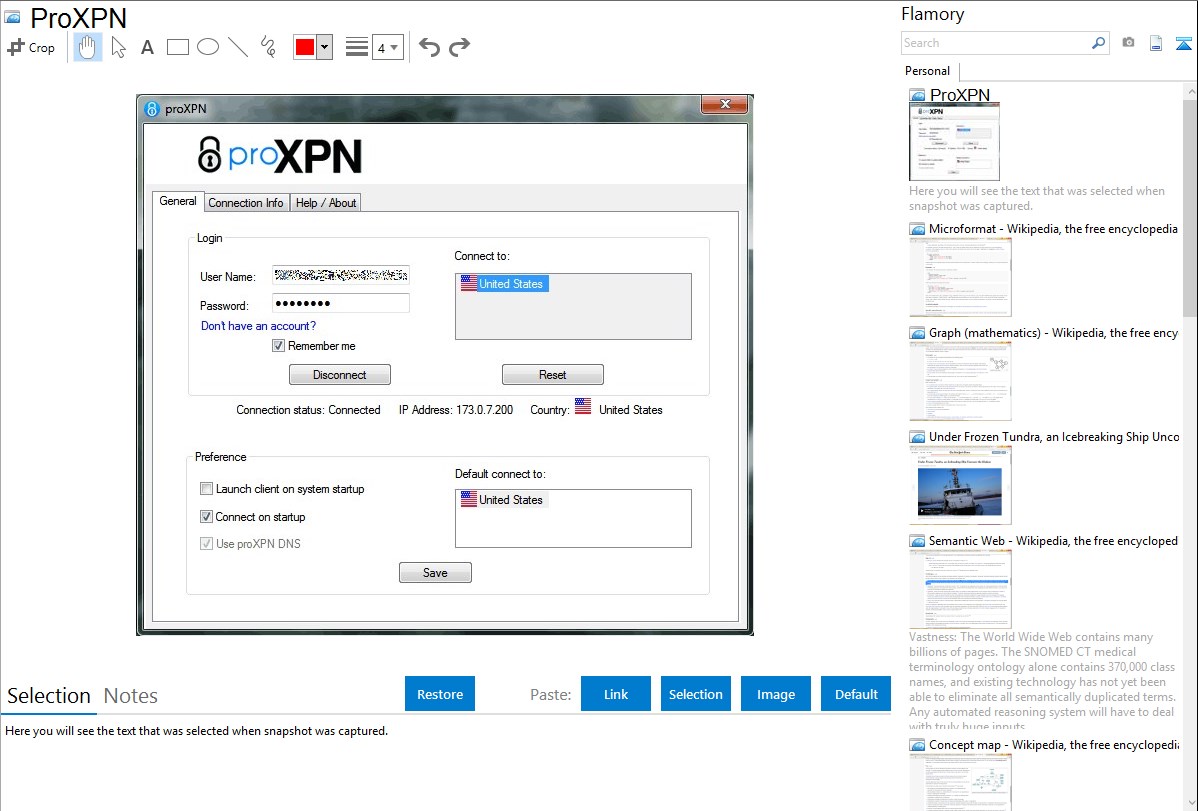
Task: Undo the last edit
Action: tap(429, 47)
